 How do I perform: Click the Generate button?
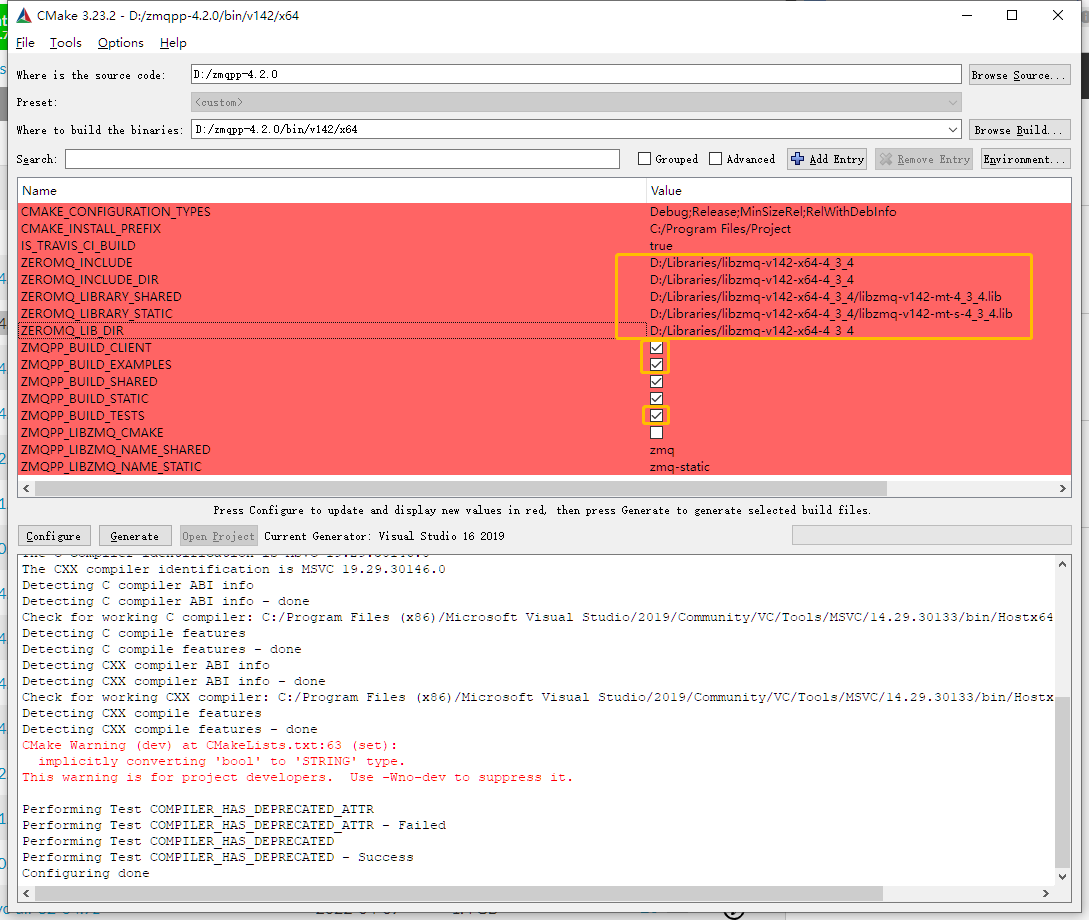pos(135,536)
